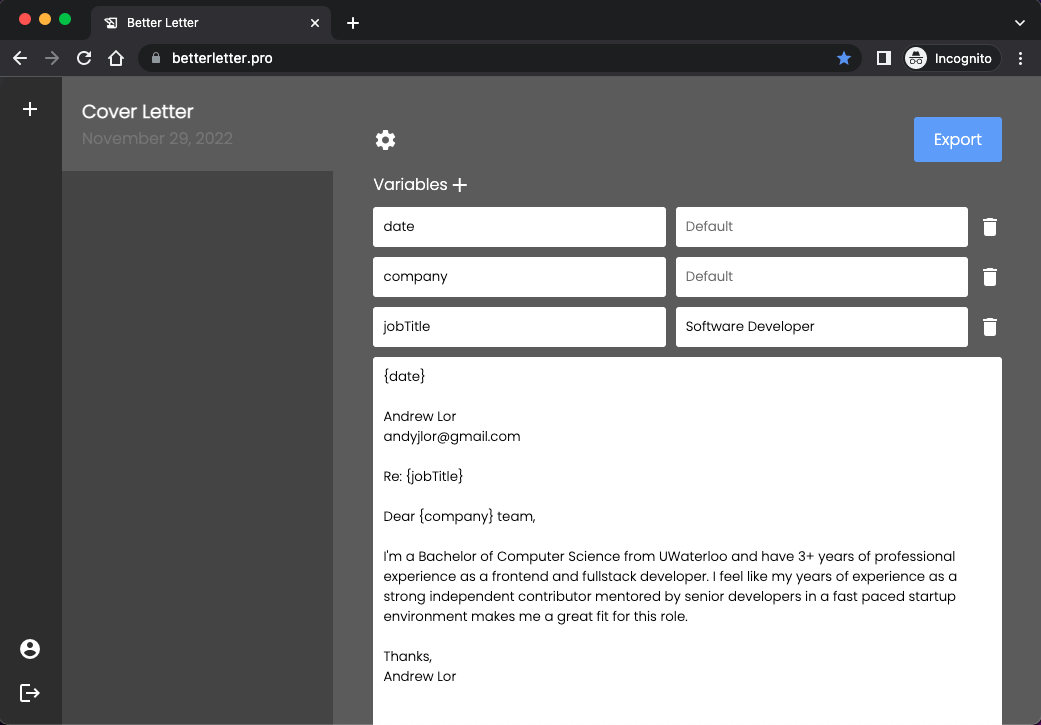Open the Chrome three-dot menu
This screenshot has width=1041, height=725.
(1020, 58)
